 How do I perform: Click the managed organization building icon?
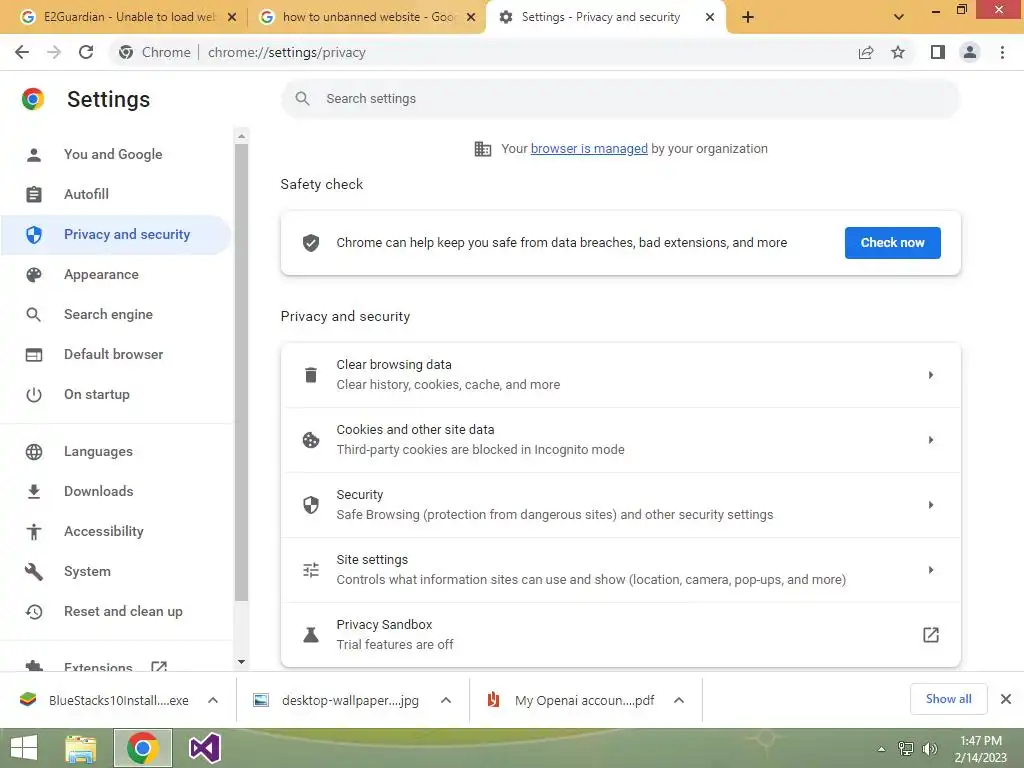483,149
